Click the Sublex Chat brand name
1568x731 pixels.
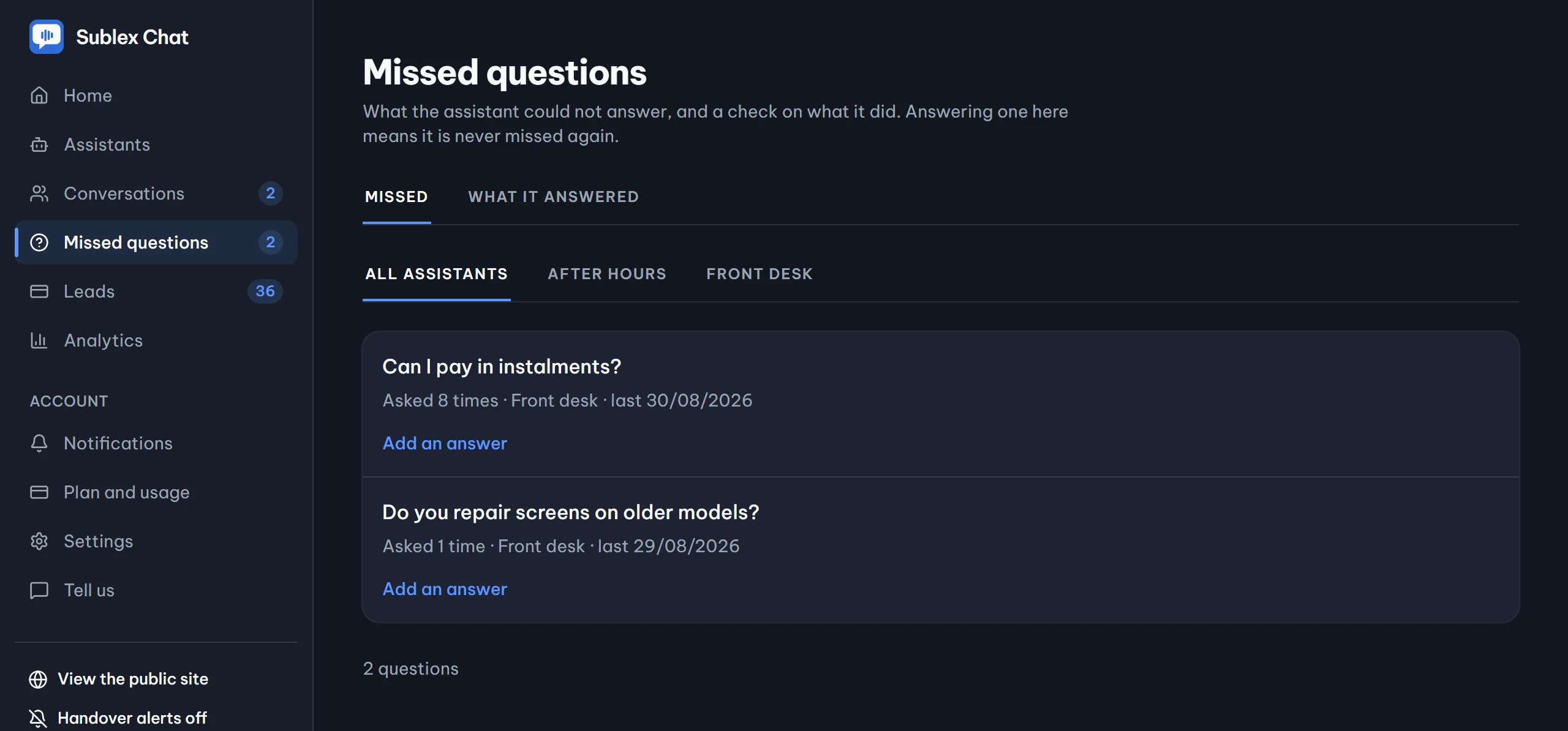pos(132,37)
